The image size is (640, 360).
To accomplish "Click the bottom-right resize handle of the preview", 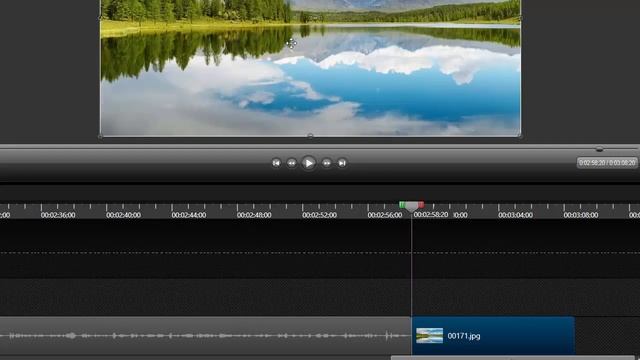I will point(520,136).
